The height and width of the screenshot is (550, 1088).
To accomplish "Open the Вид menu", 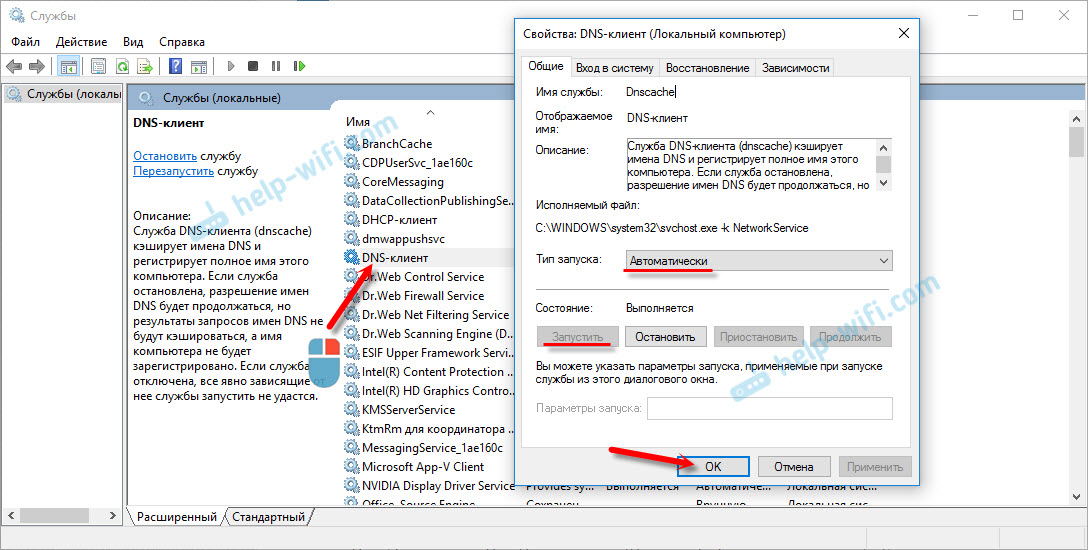I will point(133,42).
